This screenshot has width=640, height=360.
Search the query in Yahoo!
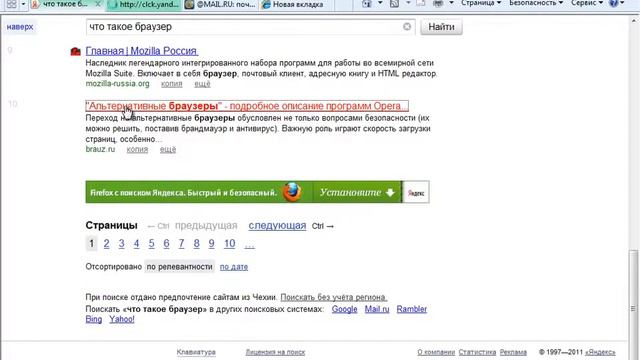[x=122, y=319]
